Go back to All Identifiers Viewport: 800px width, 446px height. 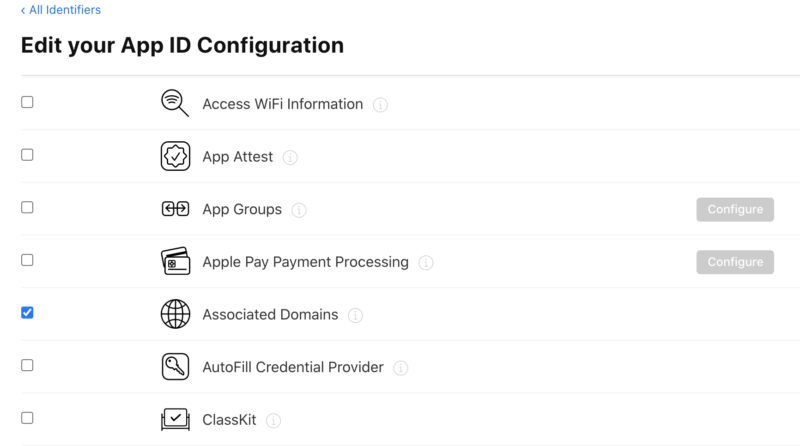(x=60, y=10)
